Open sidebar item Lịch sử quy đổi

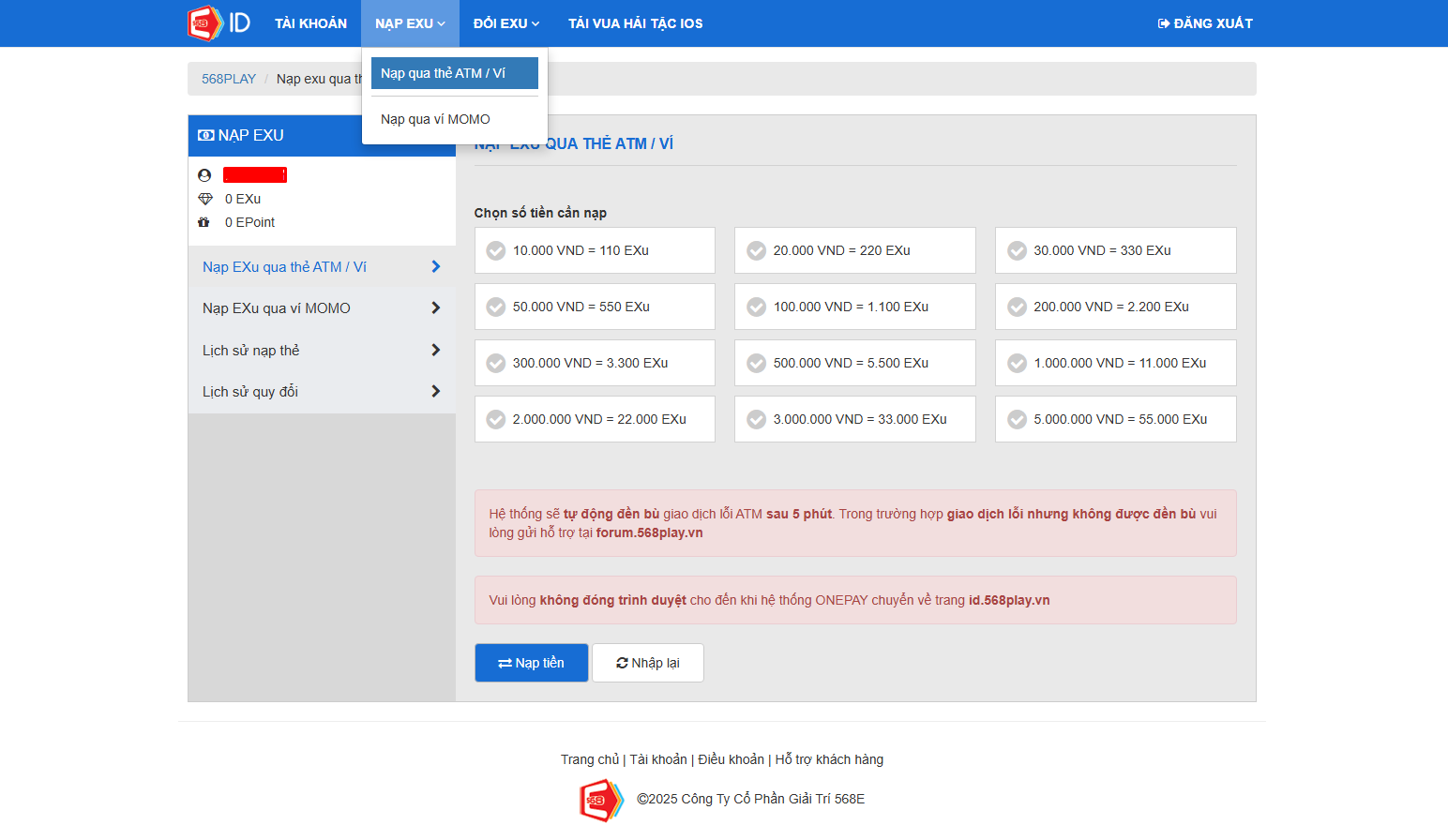(322, 392)
